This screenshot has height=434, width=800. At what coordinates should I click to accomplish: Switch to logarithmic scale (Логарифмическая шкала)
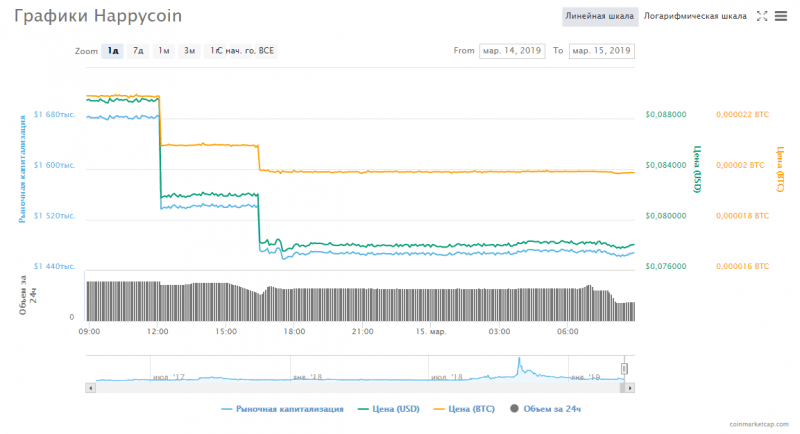[695, 16]
